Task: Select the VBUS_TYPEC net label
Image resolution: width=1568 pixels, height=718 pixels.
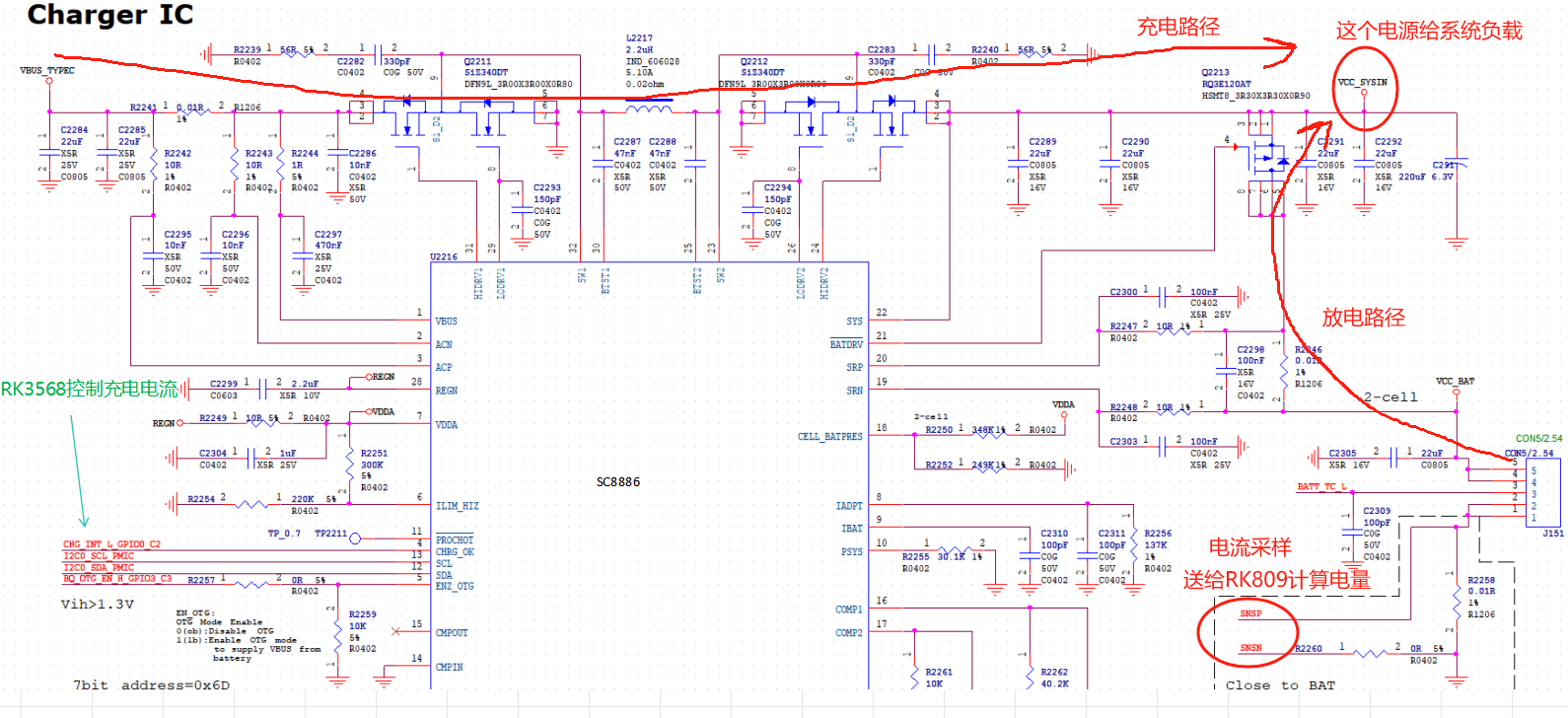Action: (x=47, y=71)
